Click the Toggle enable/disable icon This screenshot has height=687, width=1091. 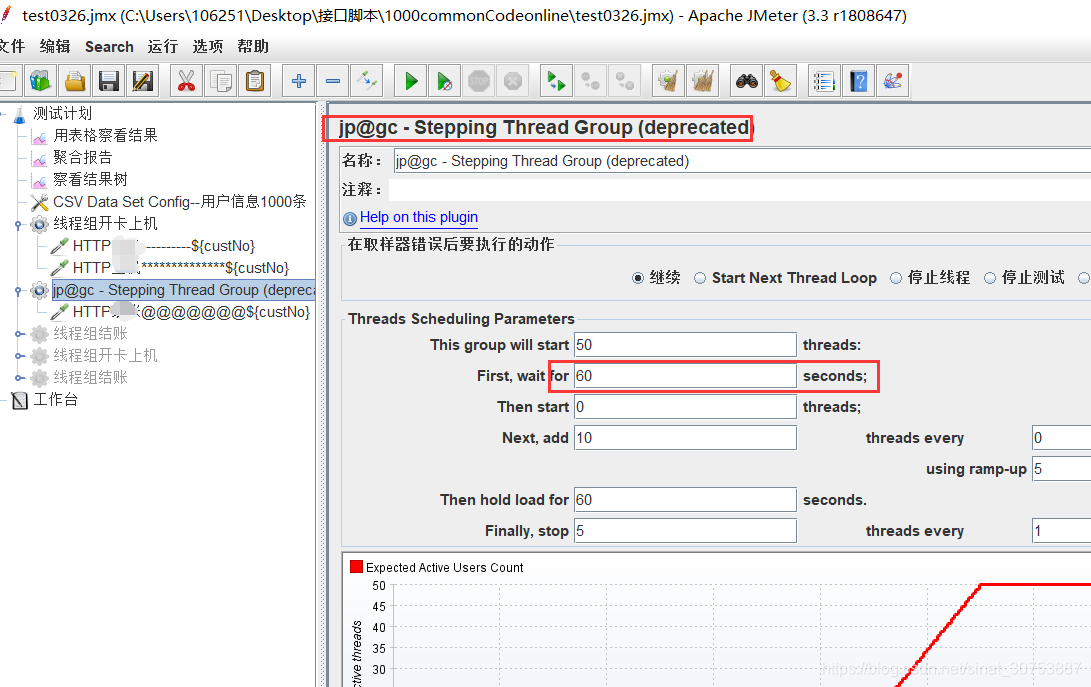coord(367,81)
